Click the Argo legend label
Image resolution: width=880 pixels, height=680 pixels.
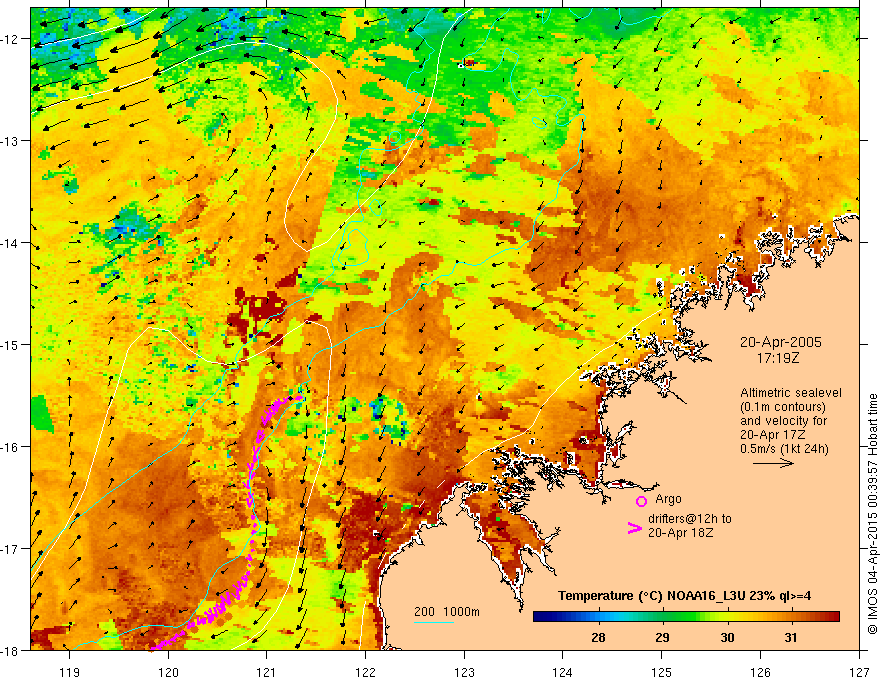coord(668,499)
